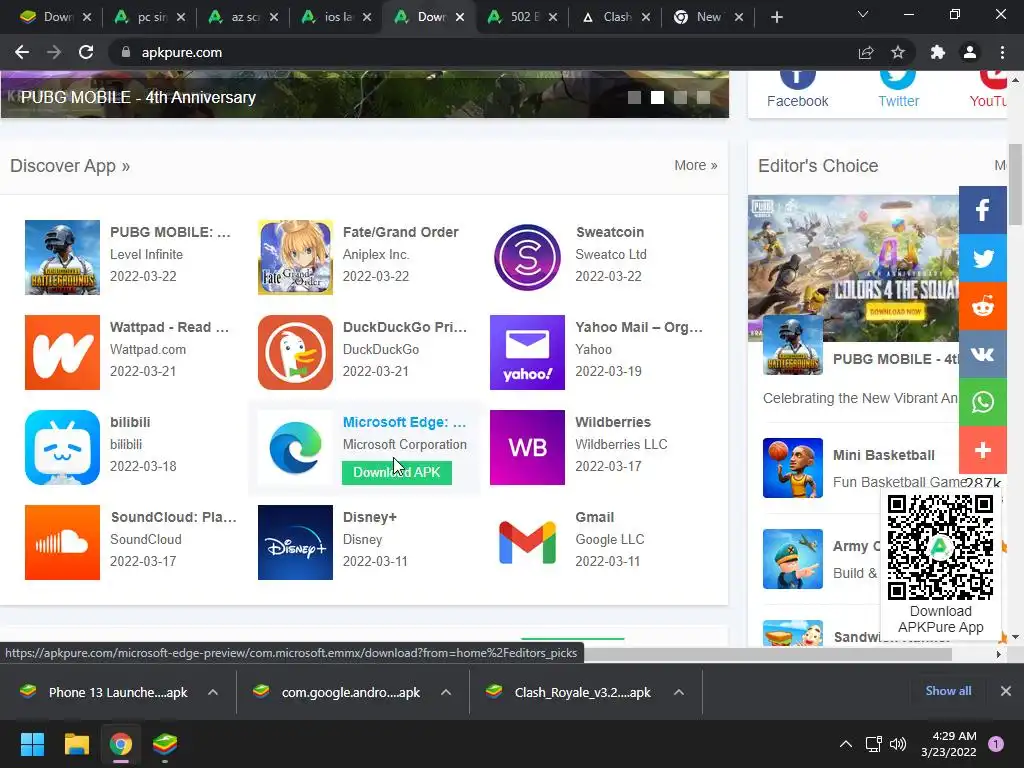Viewport: 1024px width, 768px height.
Task: Open the Microsoft Edge app icon
Action: 295,447
